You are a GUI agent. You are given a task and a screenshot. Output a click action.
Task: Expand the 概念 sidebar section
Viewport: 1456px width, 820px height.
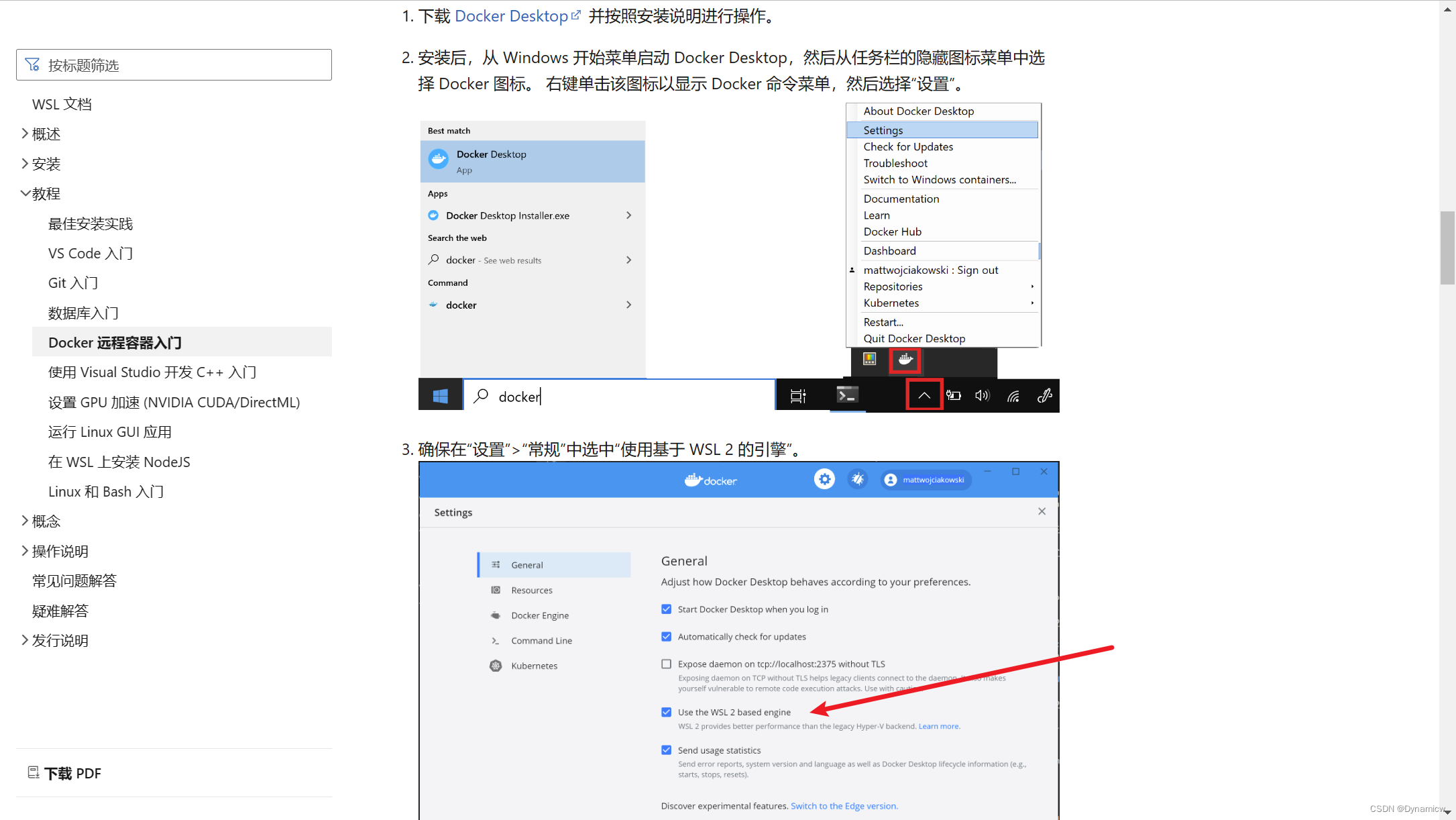(x=45, y=521)
